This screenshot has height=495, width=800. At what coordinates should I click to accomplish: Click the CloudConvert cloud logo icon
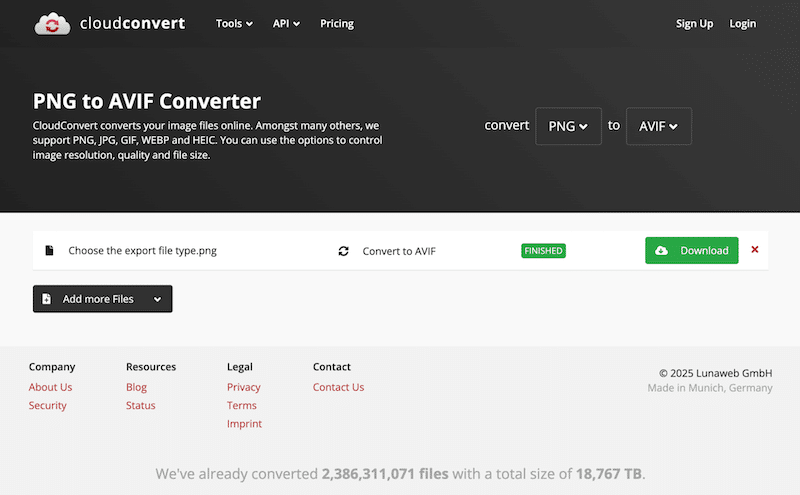pyautogui.click(x=52, y=24)
